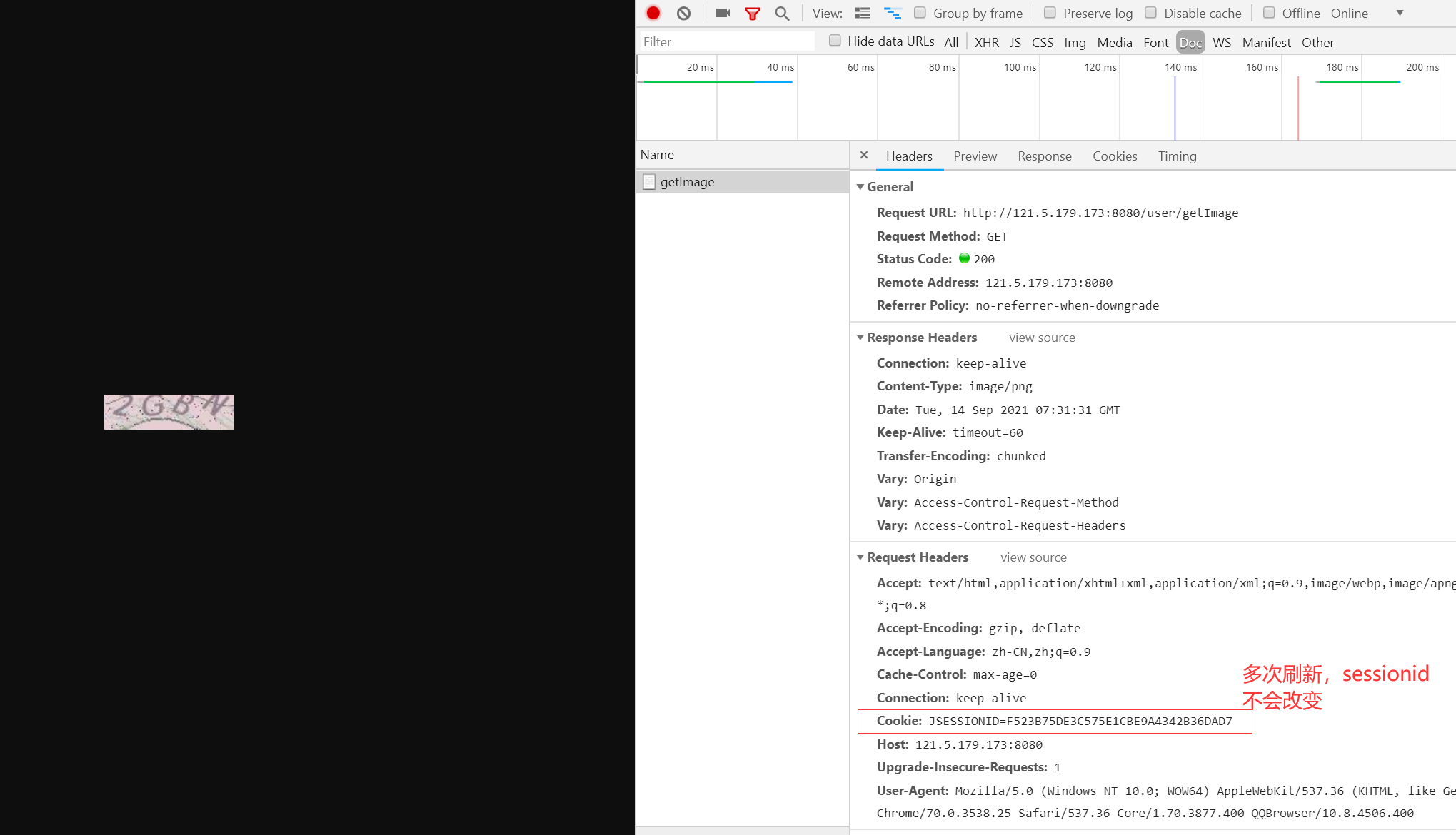Open the search magnifier icon
The image size is (1456, 835).
pos(782,13)
